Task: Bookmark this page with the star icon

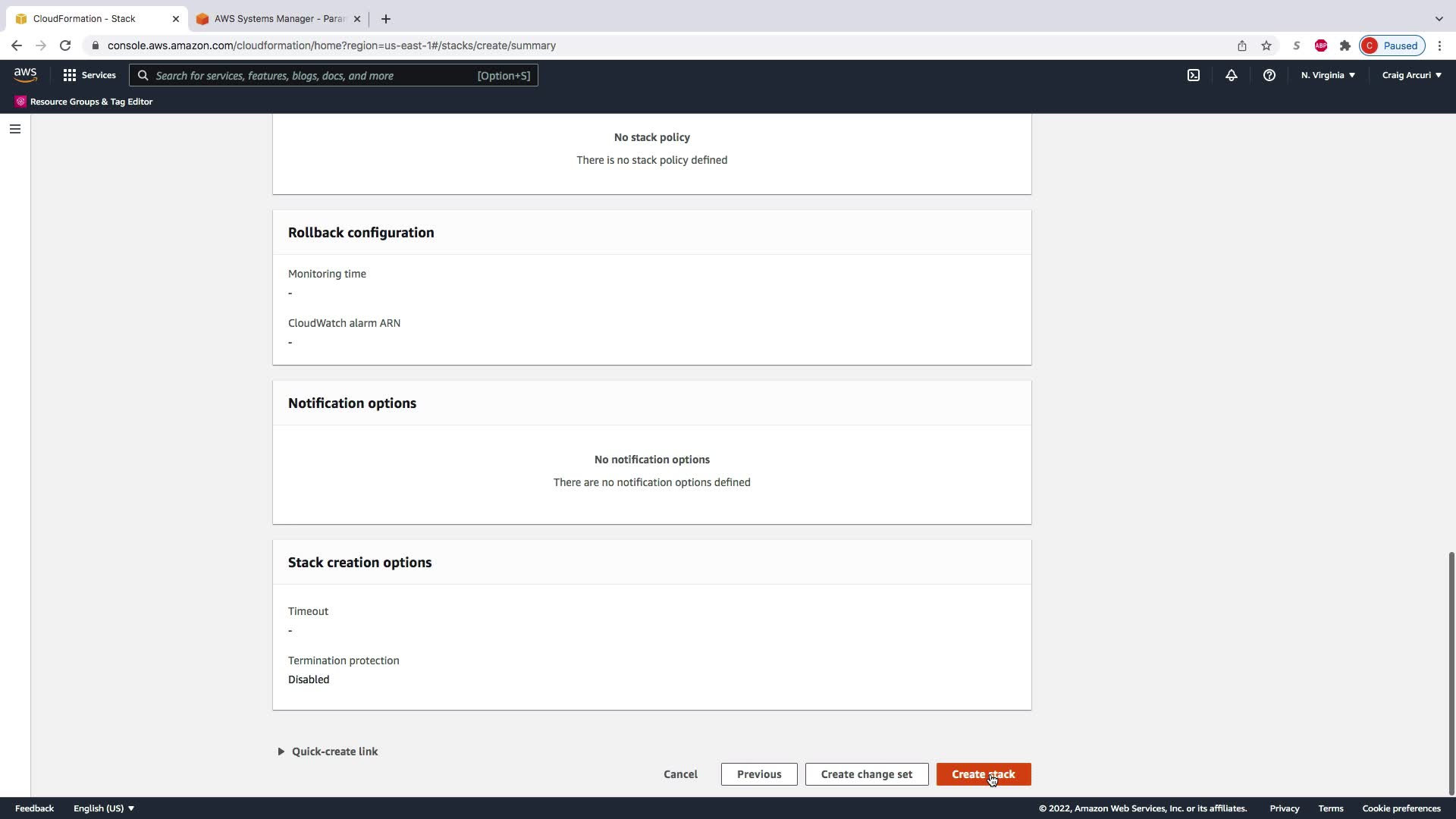Action: point(1266,45)
